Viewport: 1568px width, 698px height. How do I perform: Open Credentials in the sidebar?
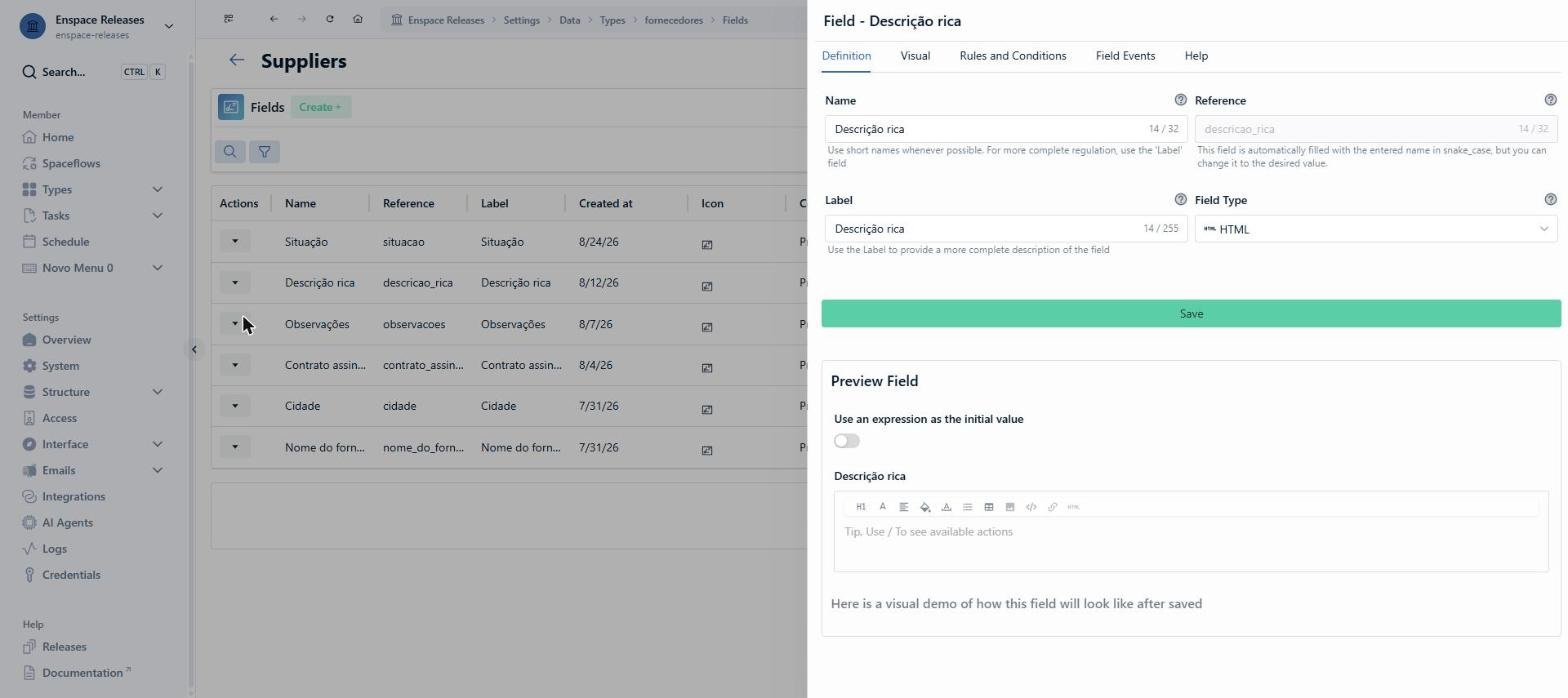click(x=71, y=575)
